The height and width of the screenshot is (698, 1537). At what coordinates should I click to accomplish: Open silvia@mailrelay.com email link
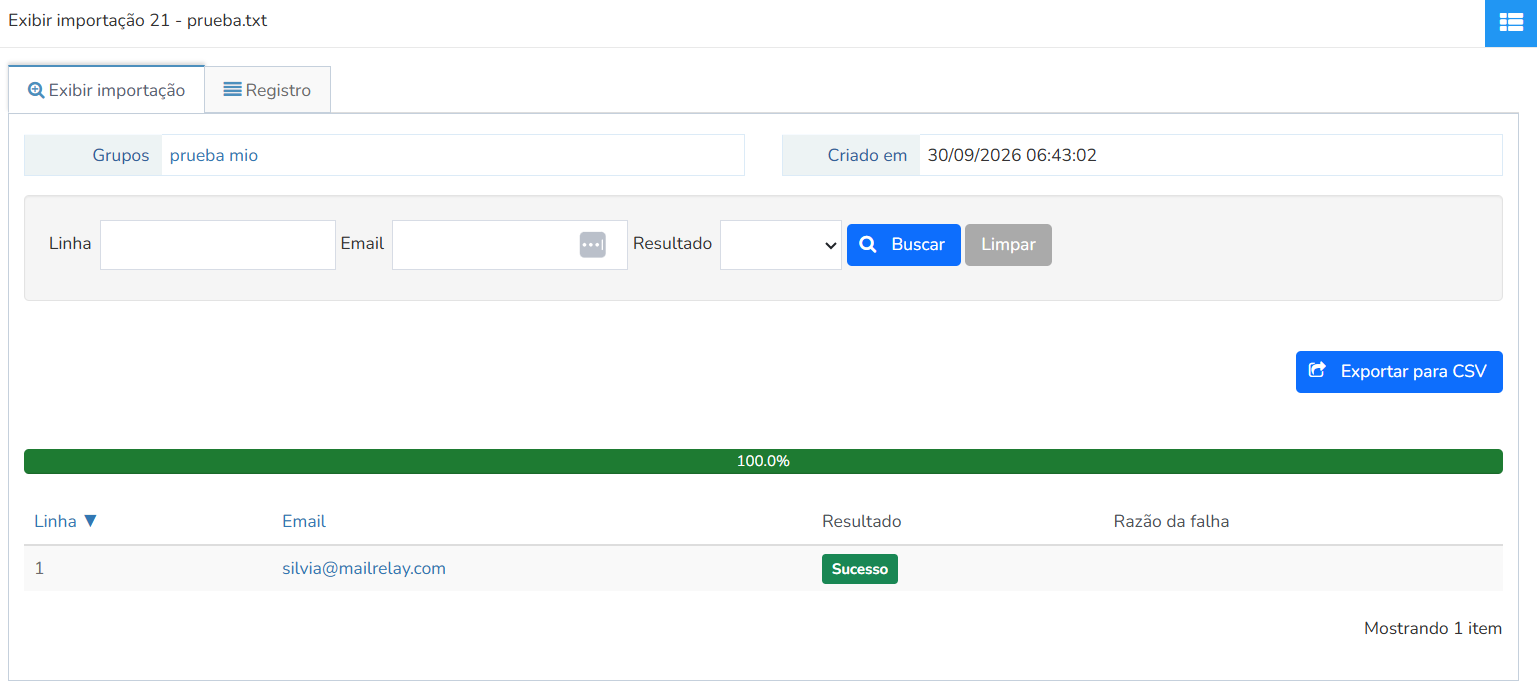(364, 568)
